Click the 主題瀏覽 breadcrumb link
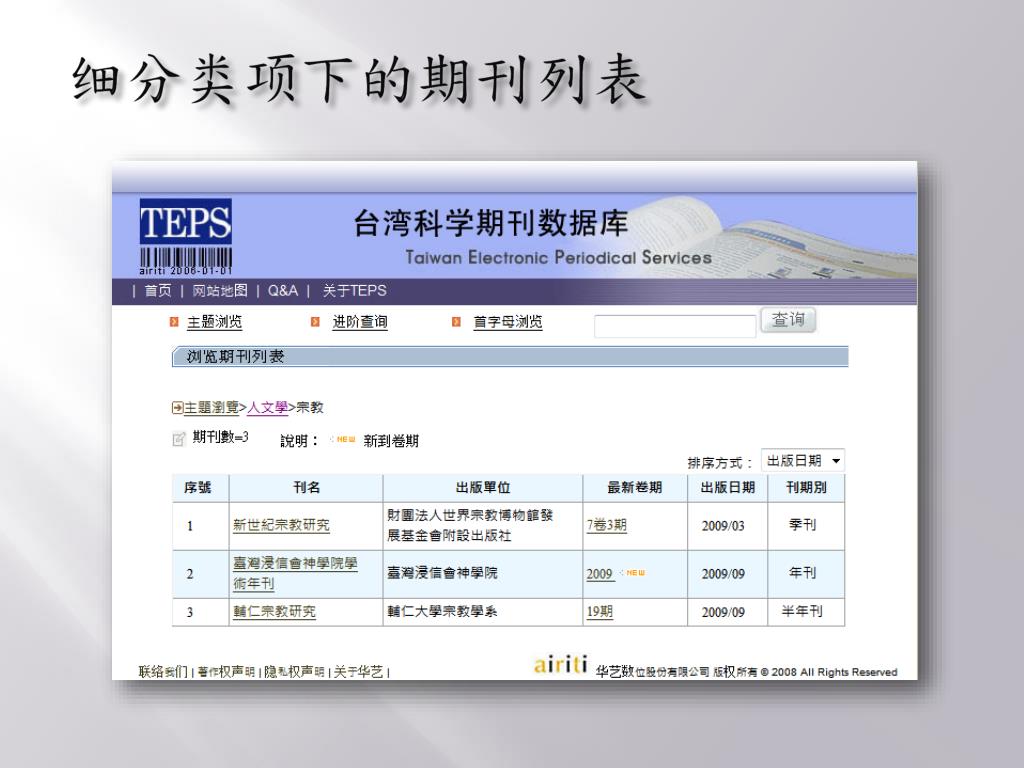Viewport: 1024px width, 768px height. [x=211, y=408]
